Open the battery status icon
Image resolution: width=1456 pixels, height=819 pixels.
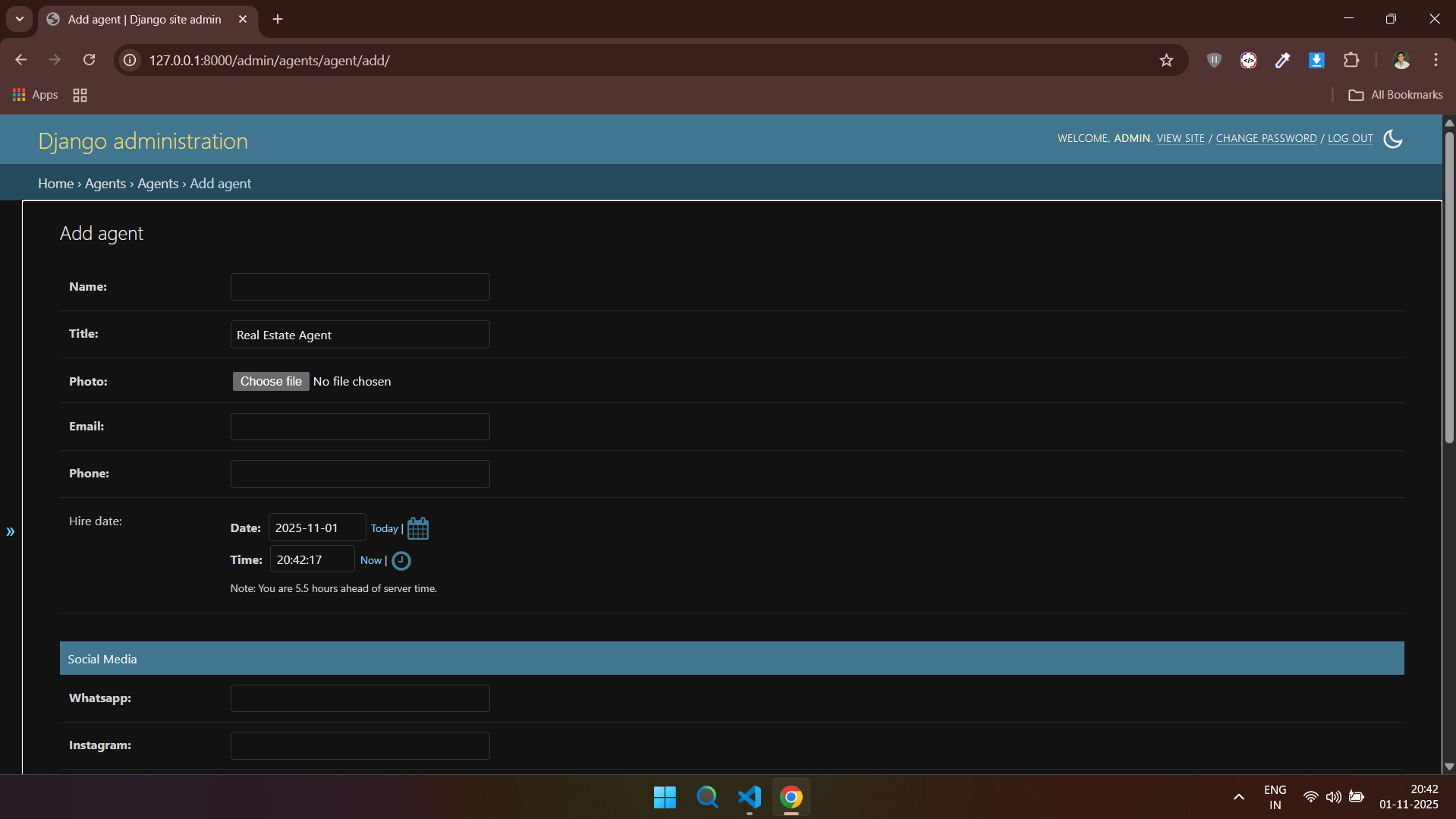(1357, 798)
